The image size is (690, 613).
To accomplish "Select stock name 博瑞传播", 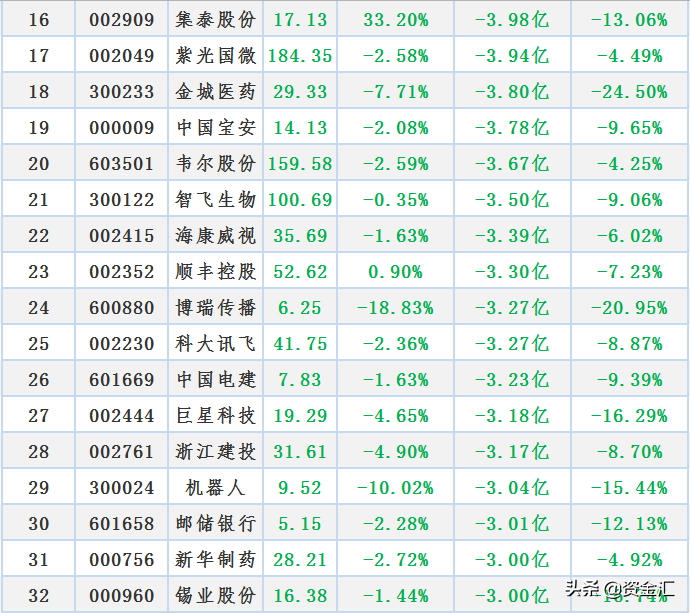I will (x=215, y=308).
